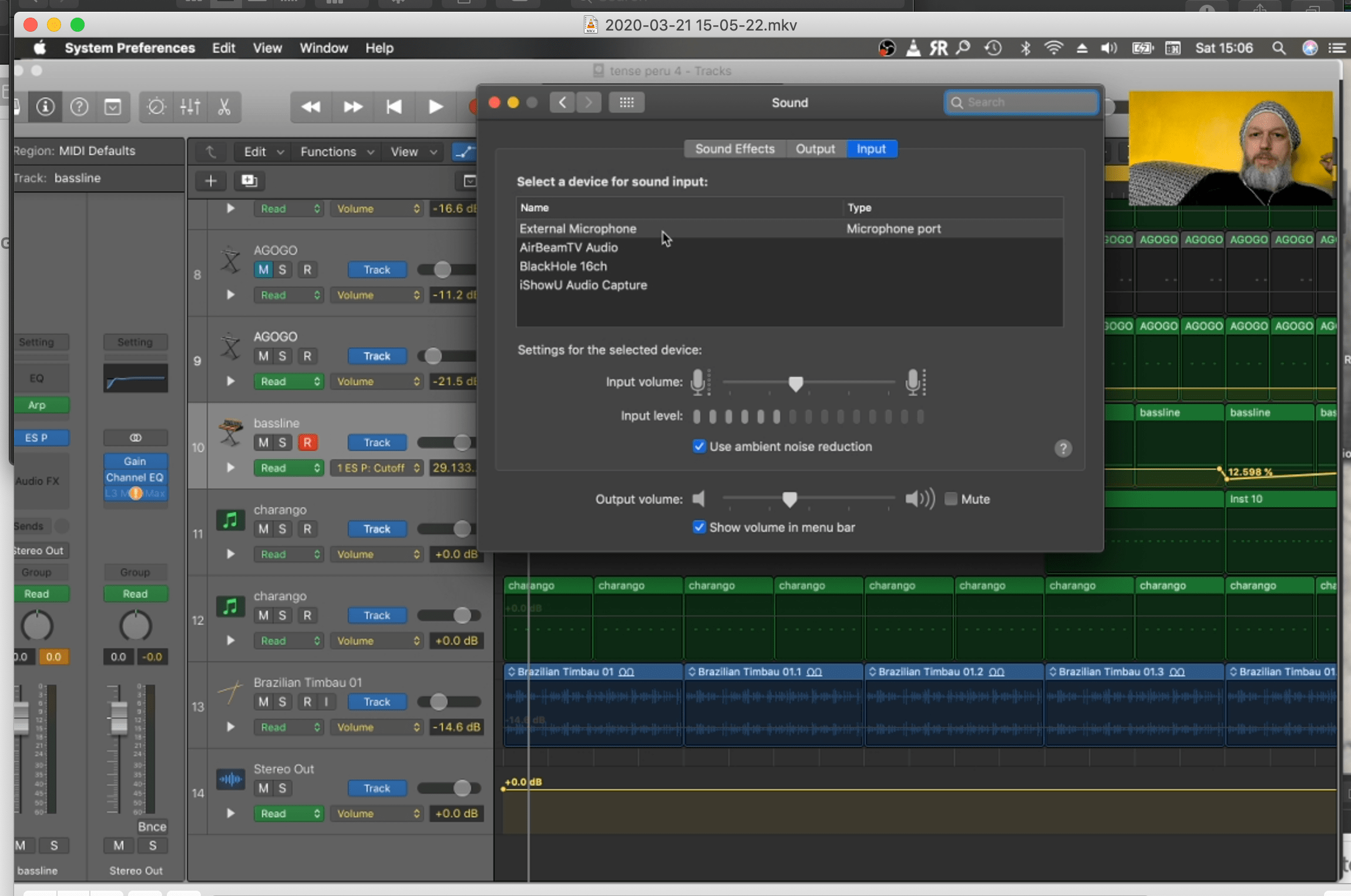Solo the charango track

pyautogui.click(x=285, y=528)
